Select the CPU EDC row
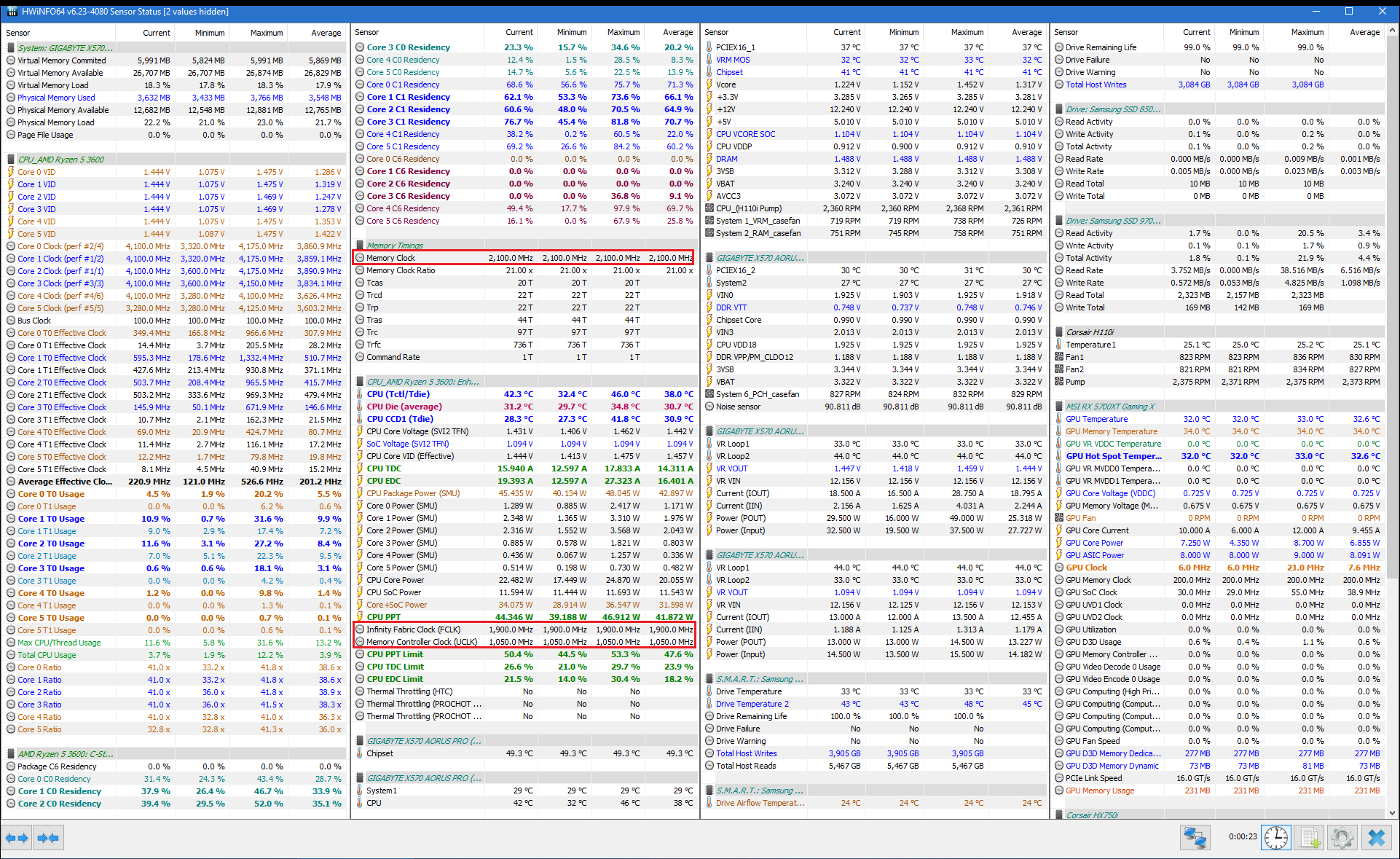The image size is (1400, 859). 524,481
